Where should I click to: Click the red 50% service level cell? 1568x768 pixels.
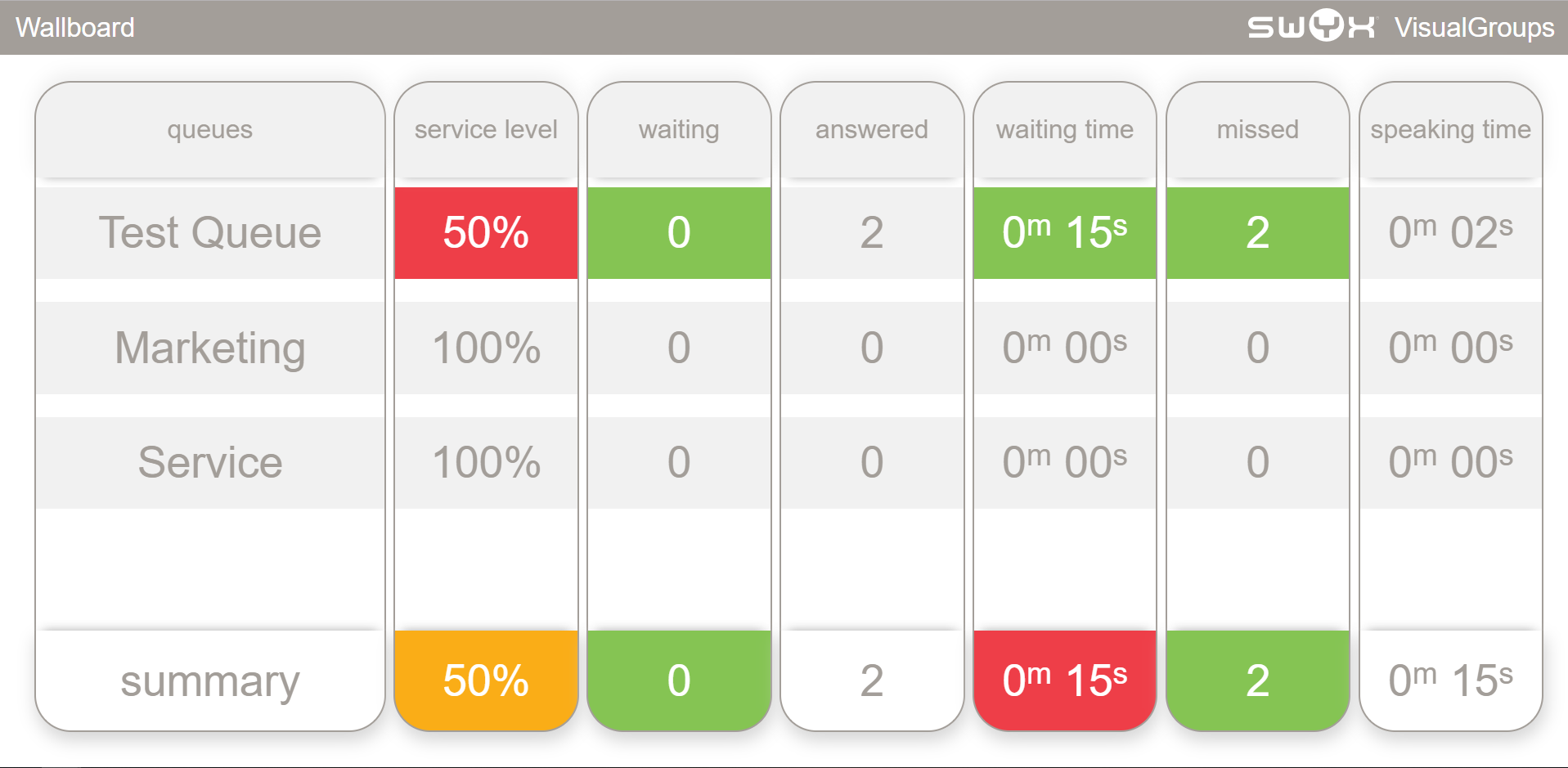click(486, 233)
